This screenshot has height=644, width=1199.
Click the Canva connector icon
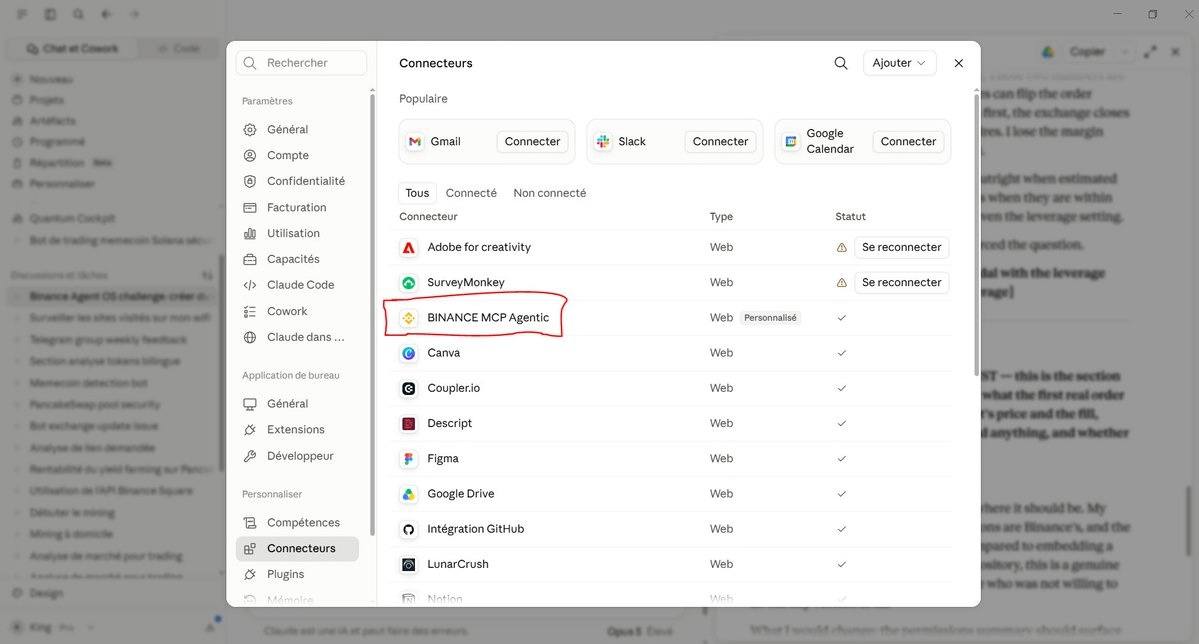[409, 353]
